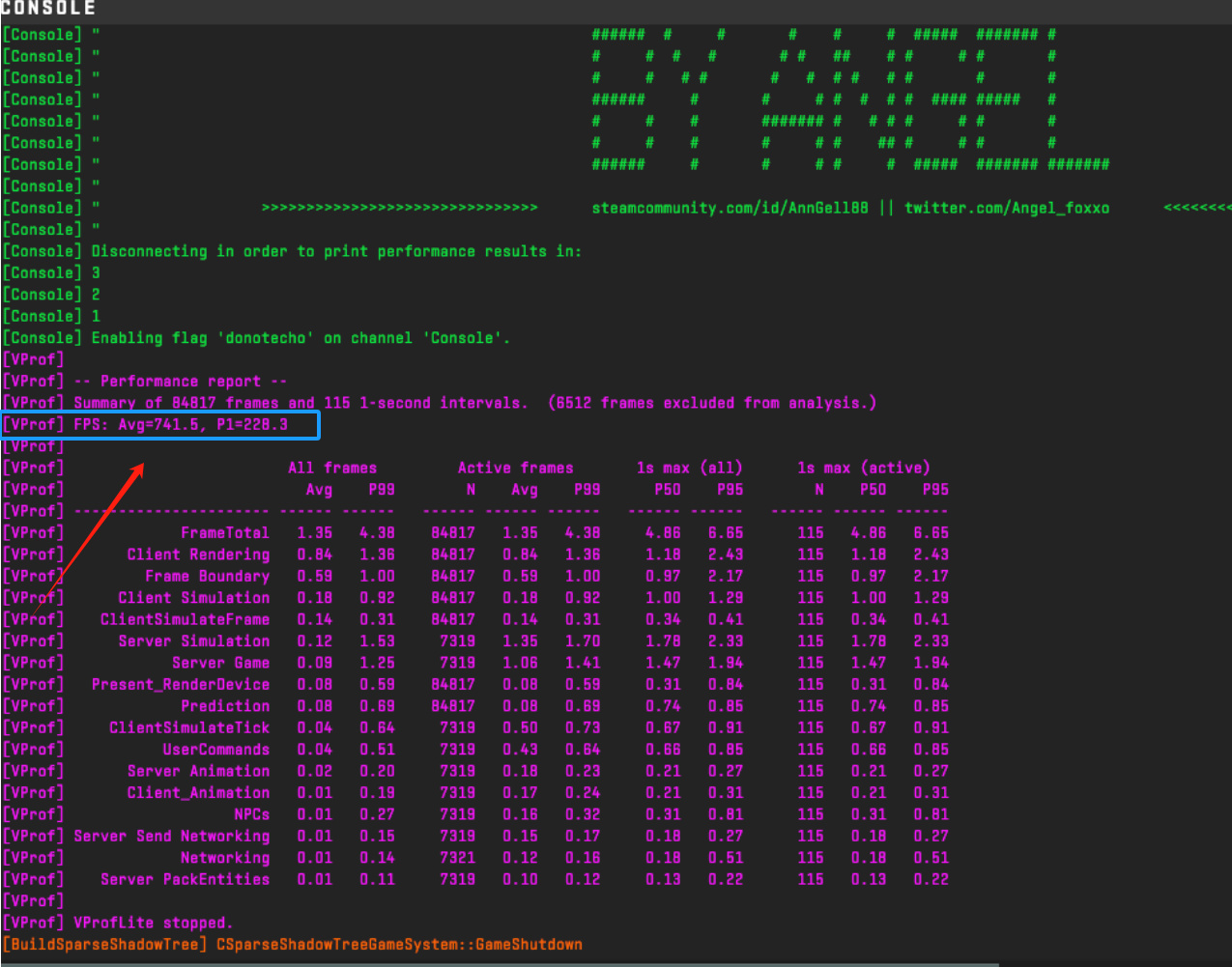Click the 'Enabling flag donotecho' console line
Image resolution: width=1232 pixels, height=967 pixels.
[257, 338]
